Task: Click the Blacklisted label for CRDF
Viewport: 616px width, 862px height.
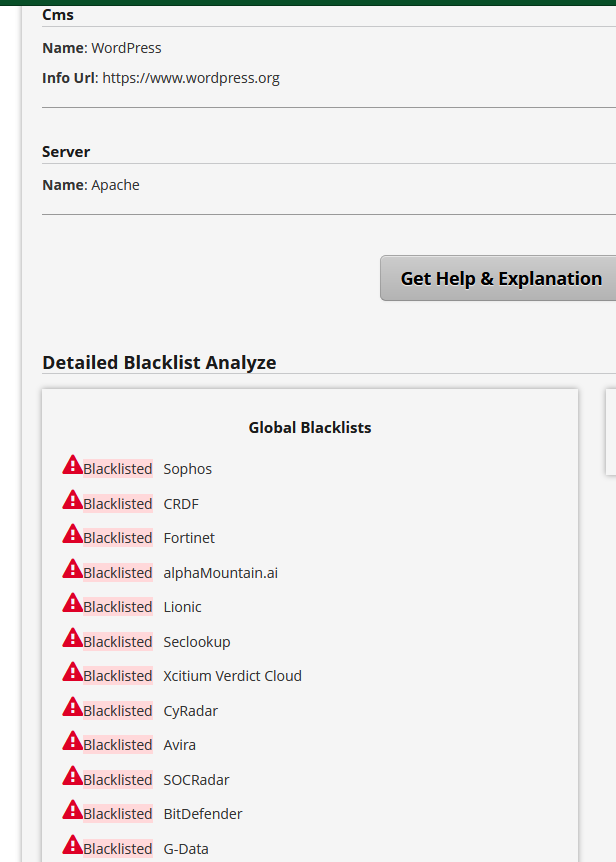Action: [118, 504]
